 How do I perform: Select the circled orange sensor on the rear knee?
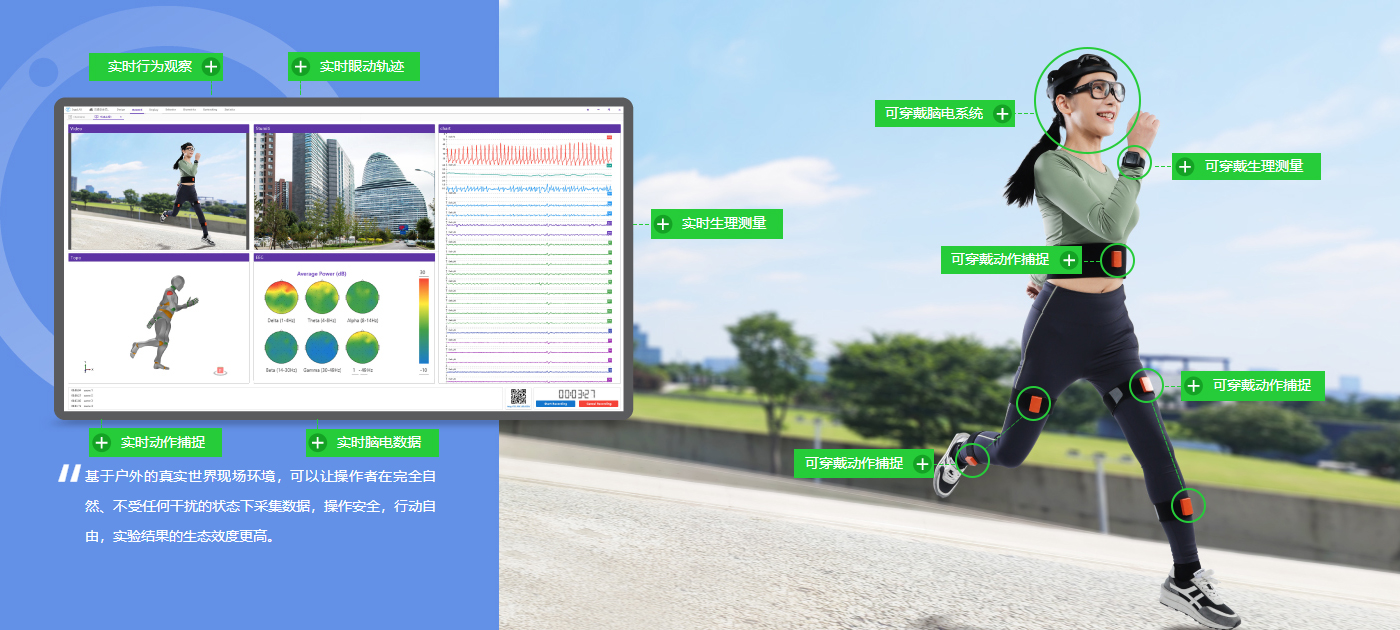[x=1034, y=404]
